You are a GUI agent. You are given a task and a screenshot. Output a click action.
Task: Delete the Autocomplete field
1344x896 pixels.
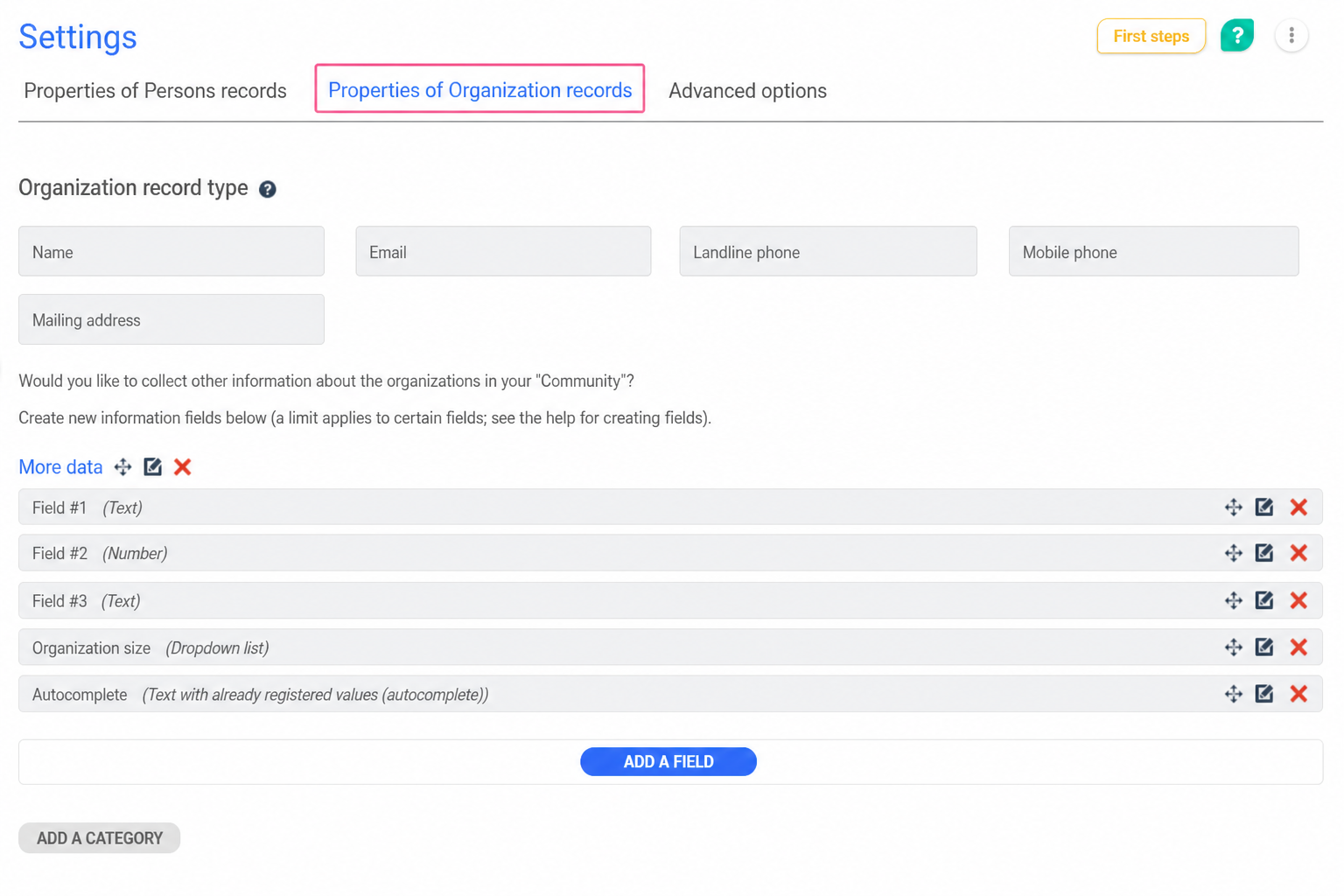[x=1298, y=694]
